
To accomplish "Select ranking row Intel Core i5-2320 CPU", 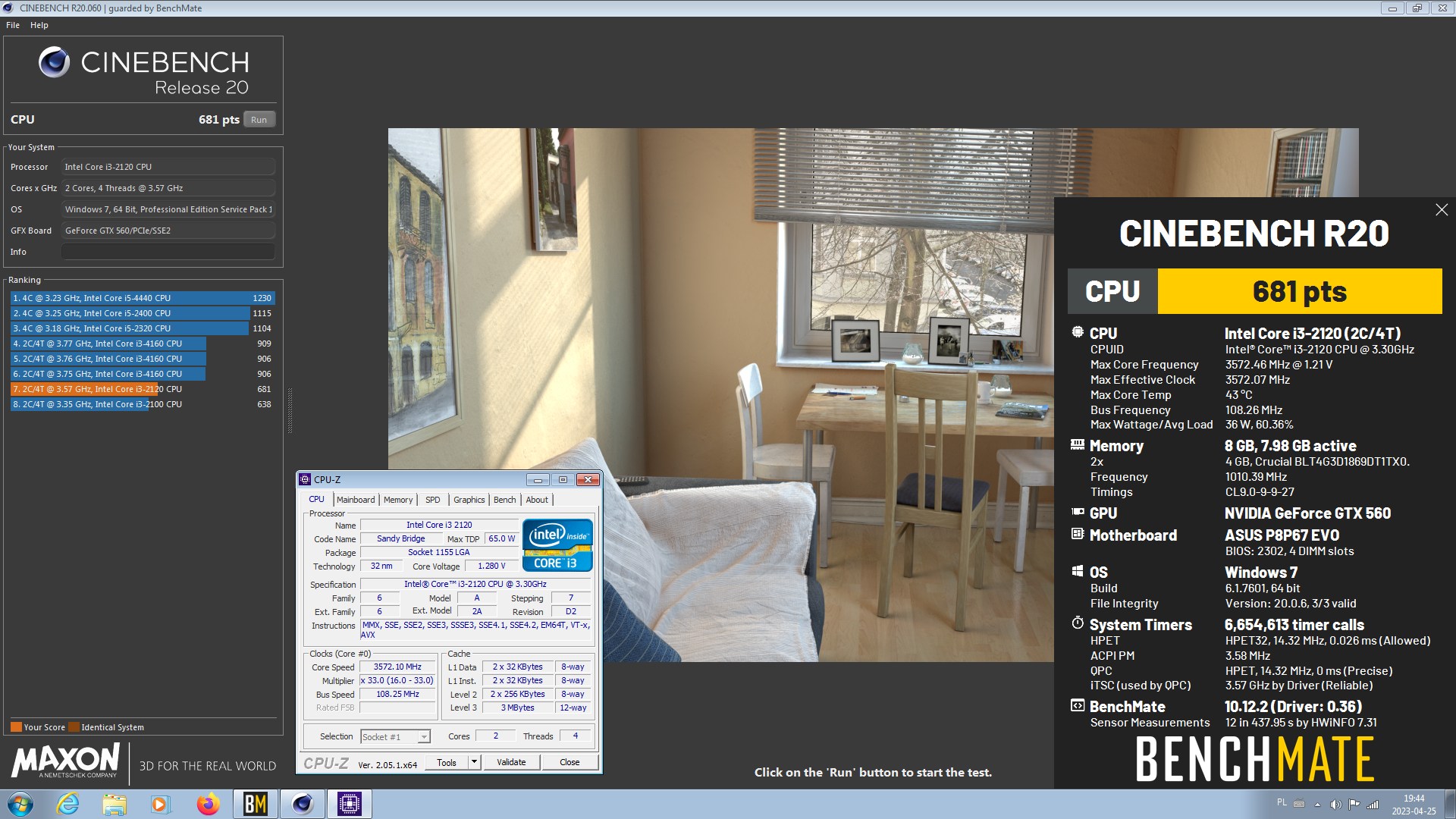I will click(143, 328).
